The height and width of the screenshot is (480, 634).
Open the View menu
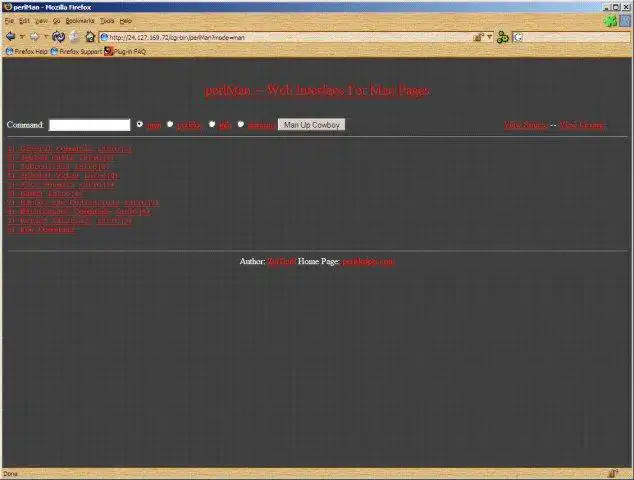tap(41, 21)
